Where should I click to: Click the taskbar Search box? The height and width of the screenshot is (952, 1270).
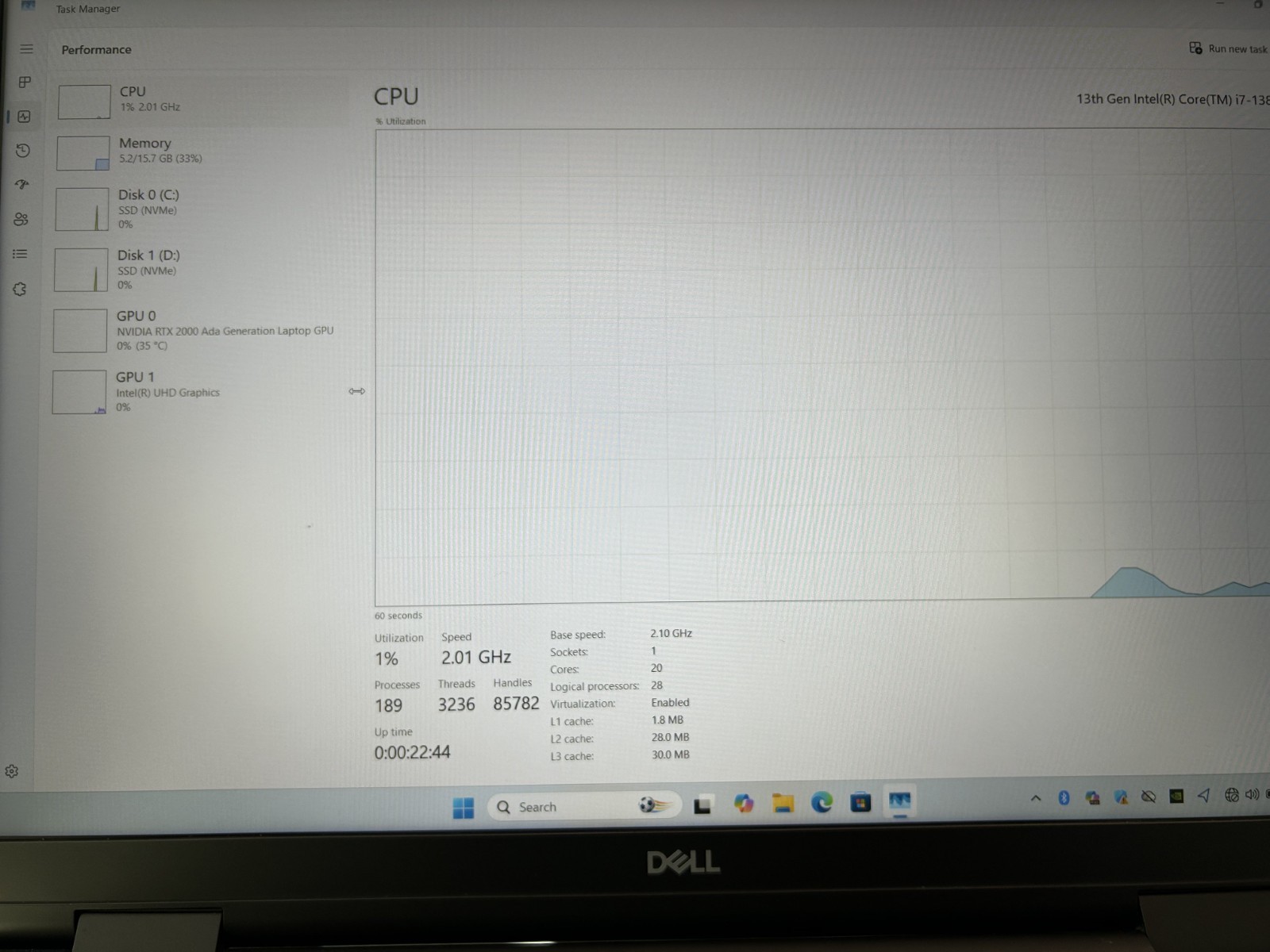click(x=584, y=807)
